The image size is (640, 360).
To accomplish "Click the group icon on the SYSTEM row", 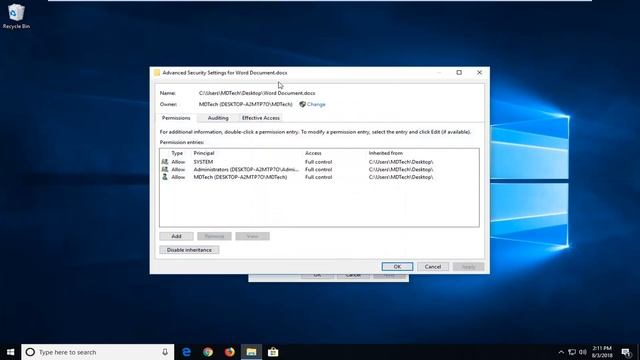I will click(165, 162).
